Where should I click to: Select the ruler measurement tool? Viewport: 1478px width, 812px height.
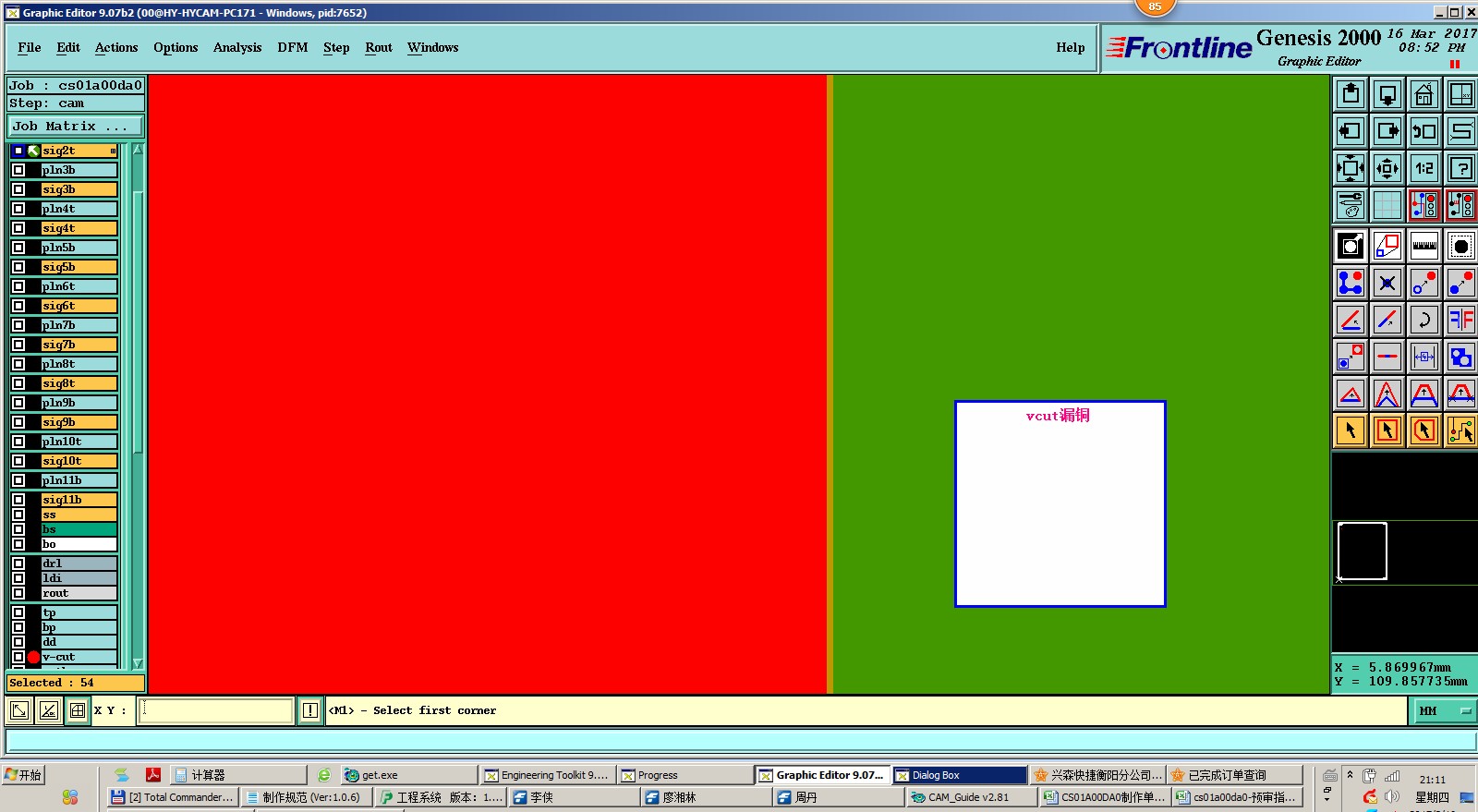[1424, 246]
